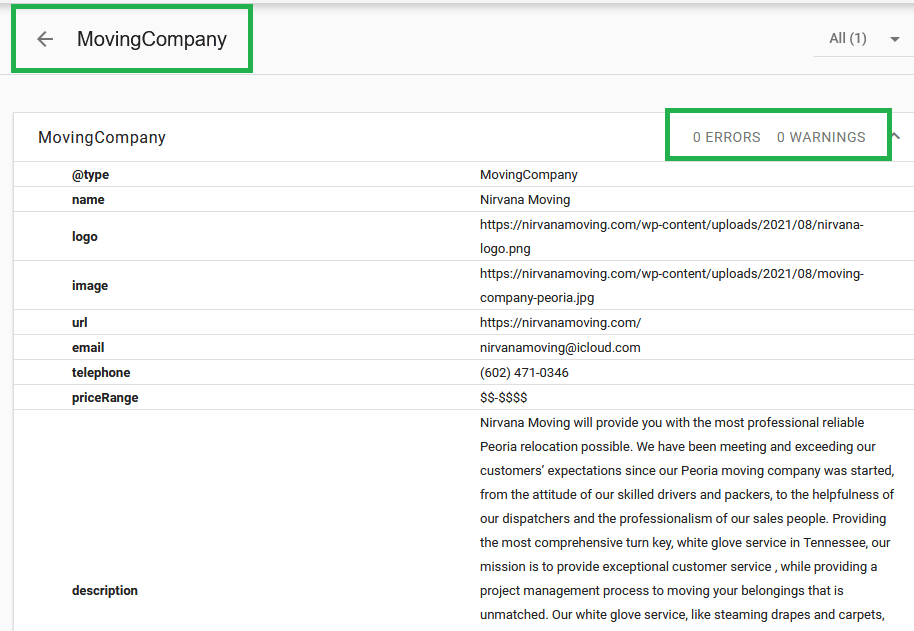Collapse the MovingCompany card with chevron
The height and width of the screenshot is (631, 914).
[896, 136]
